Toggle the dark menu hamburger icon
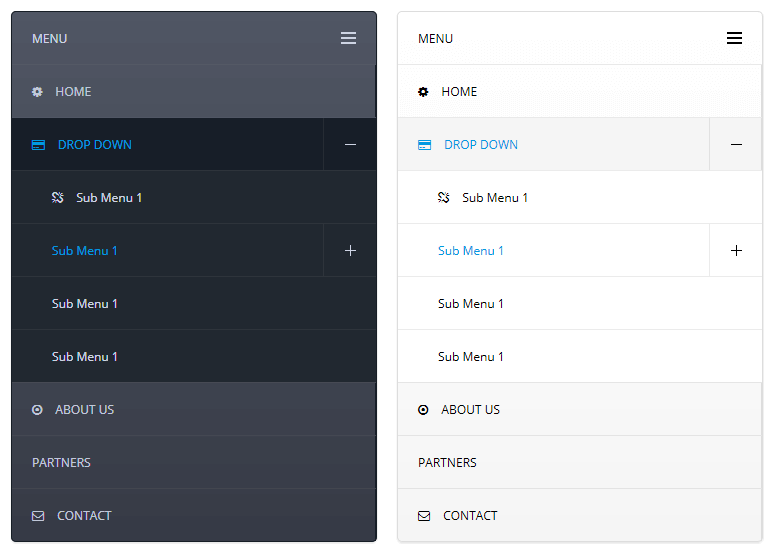Image resolution: width=772 pixels, height=551 pixels. click(x=348, y=38)
